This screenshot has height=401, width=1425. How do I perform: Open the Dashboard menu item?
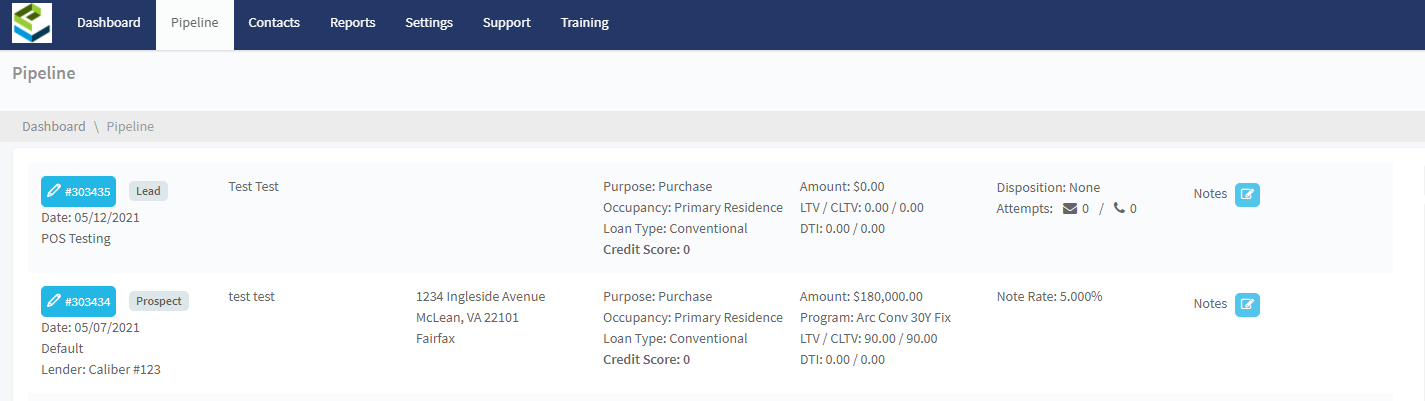(x=108, y=23)
